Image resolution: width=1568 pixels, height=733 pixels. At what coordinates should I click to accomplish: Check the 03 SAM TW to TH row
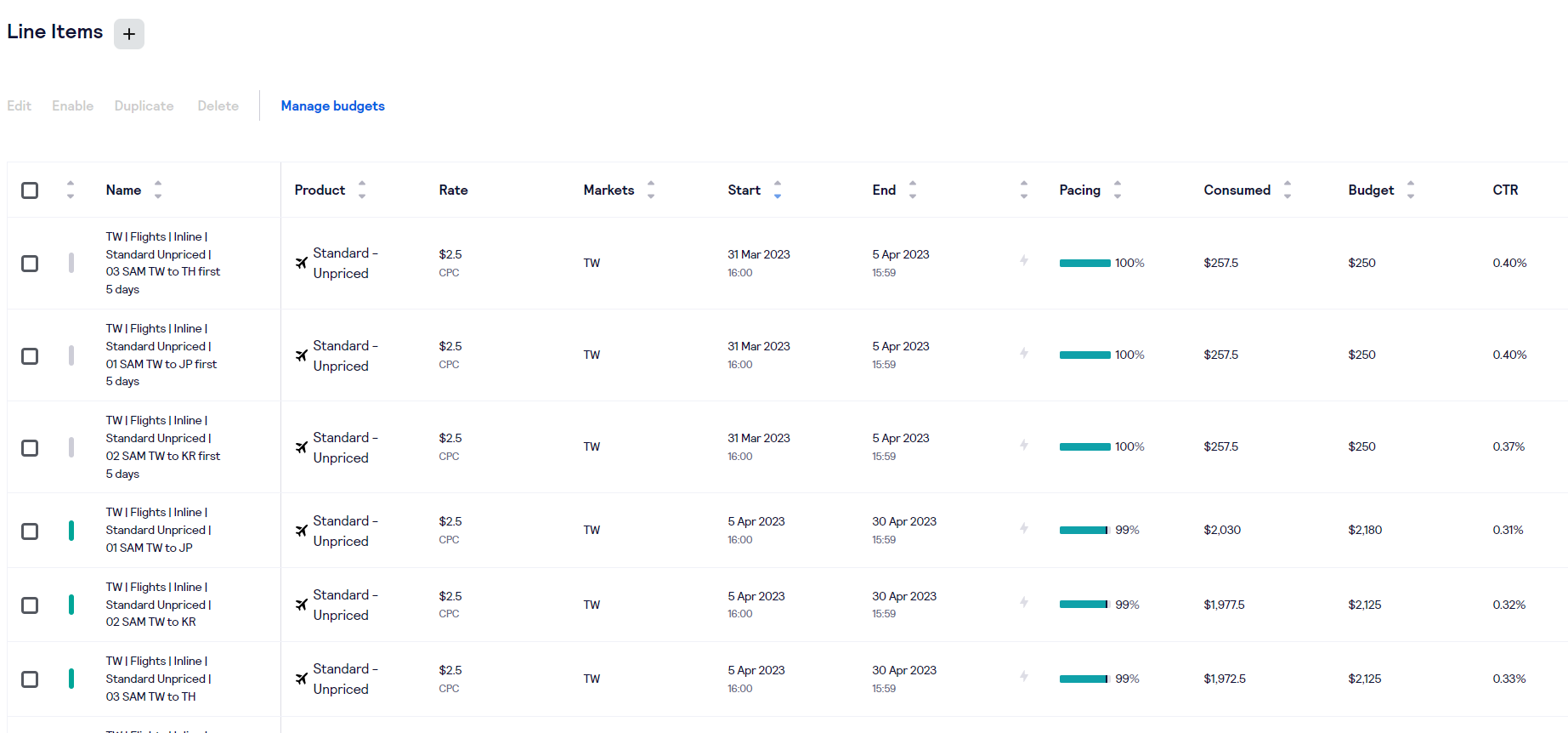(x=30, y=679)
